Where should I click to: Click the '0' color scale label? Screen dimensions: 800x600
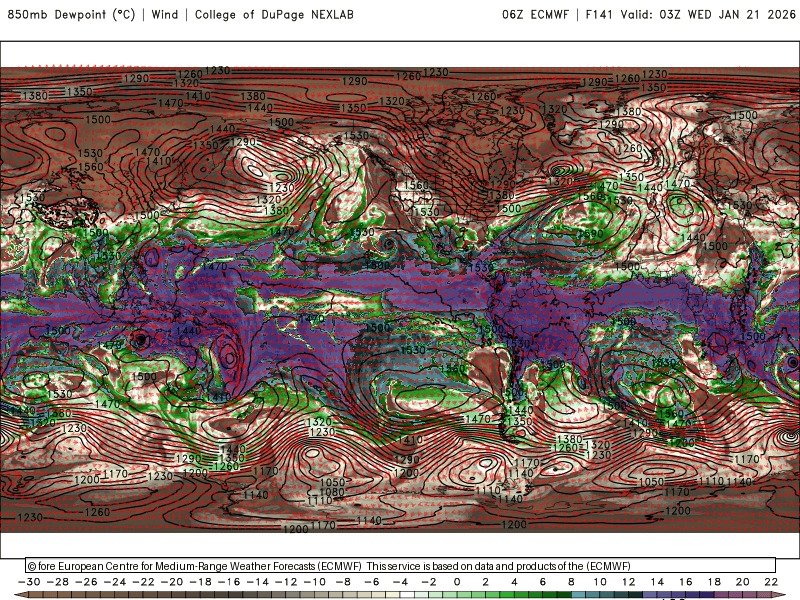point(457,582)
